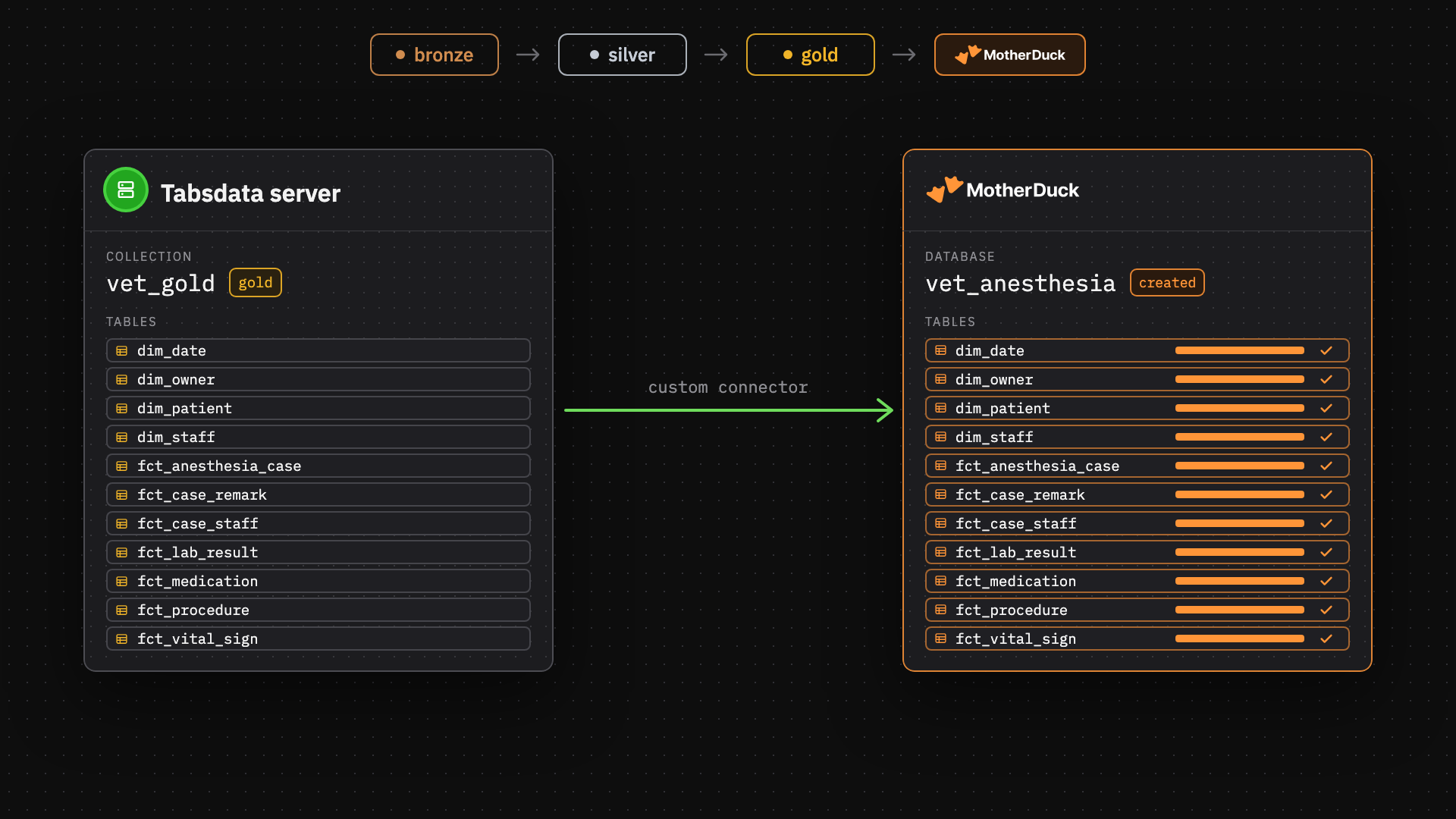The height and width of the screenshot is (819, 1456).
Task: Click the vet_gold collection name
Action: pos(161,284)
